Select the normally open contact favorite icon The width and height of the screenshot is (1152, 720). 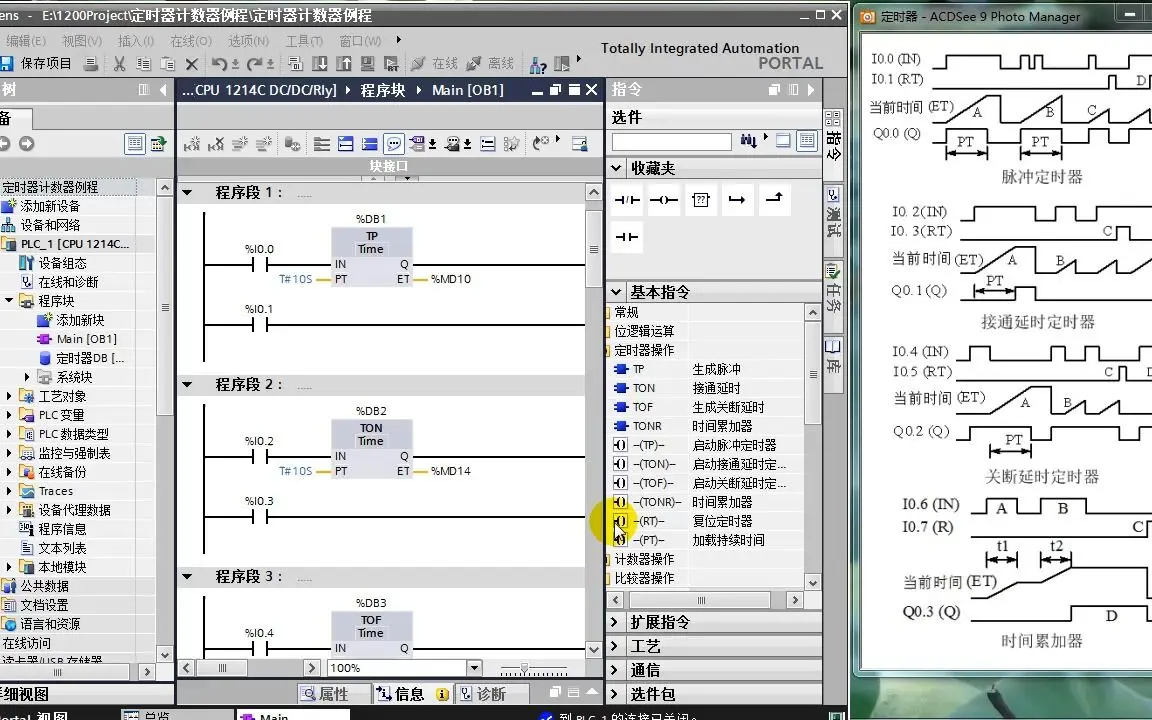(627, 237)
